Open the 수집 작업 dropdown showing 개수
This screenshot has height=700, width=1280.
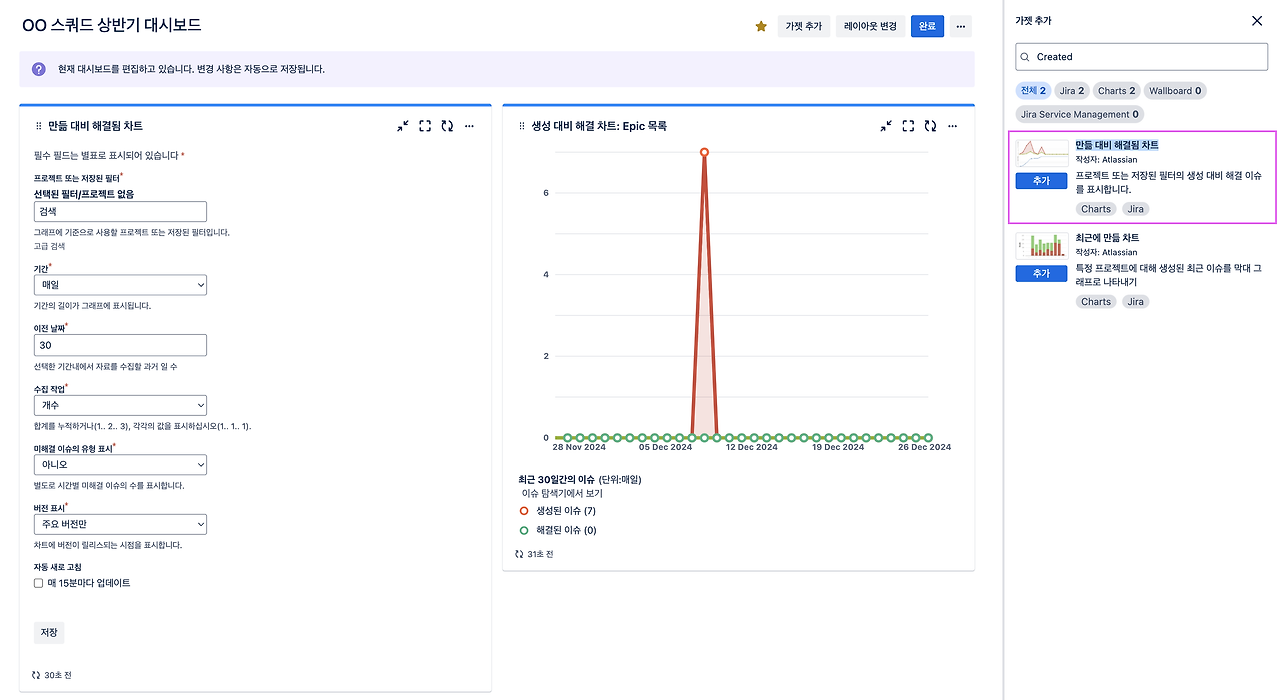coord(120,405)
